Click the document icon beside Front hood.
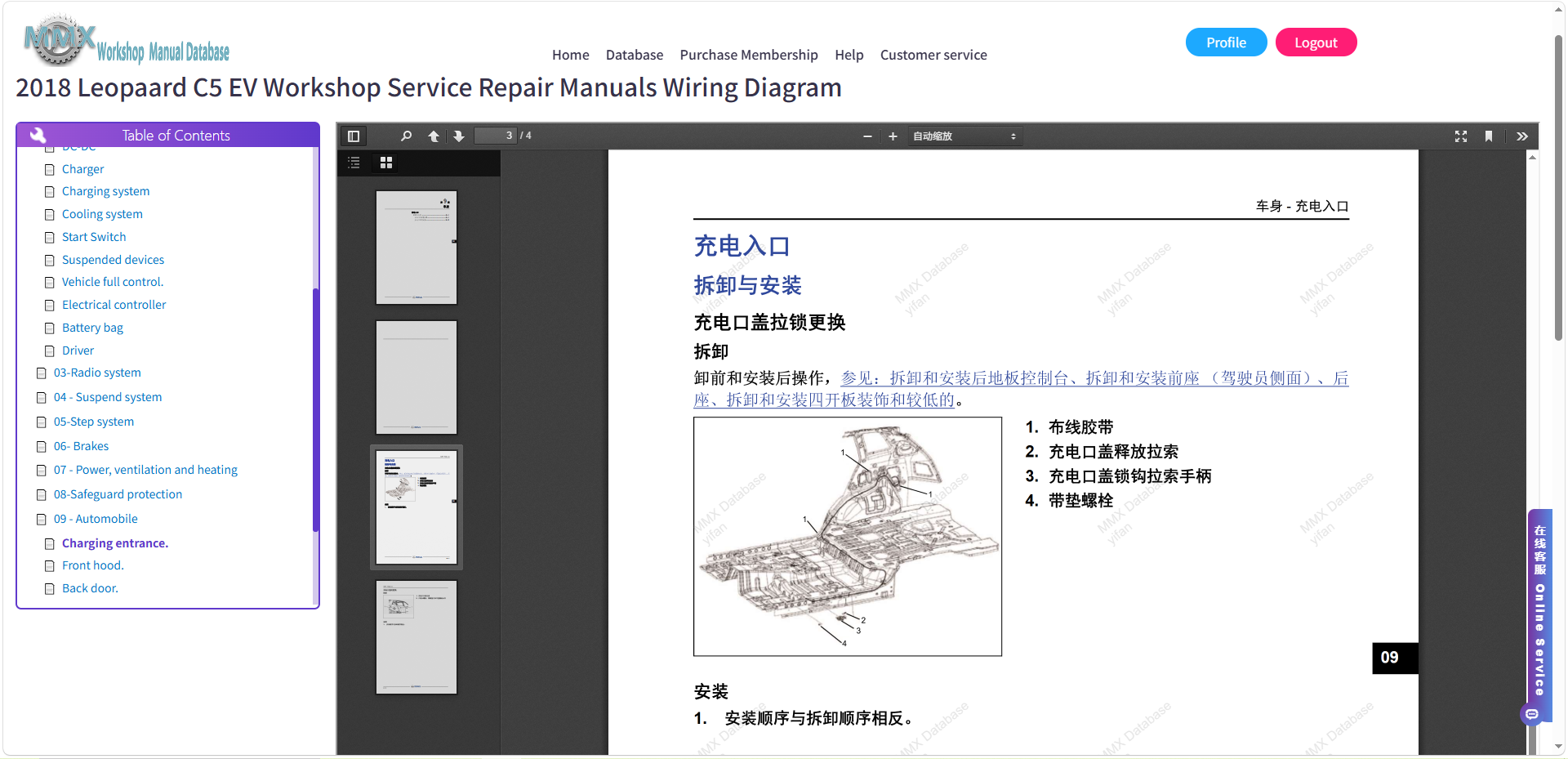The width and height of the screenshot is (1568, 759). [50, 566]
